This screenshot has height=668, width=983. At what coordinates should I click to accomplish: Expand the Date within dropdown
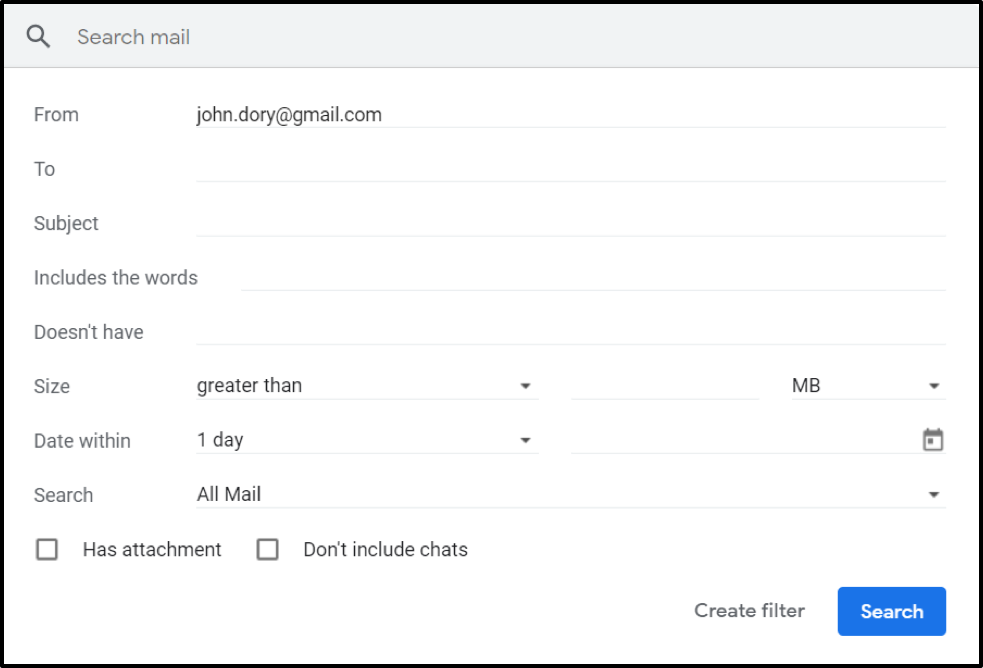[366, 440]
